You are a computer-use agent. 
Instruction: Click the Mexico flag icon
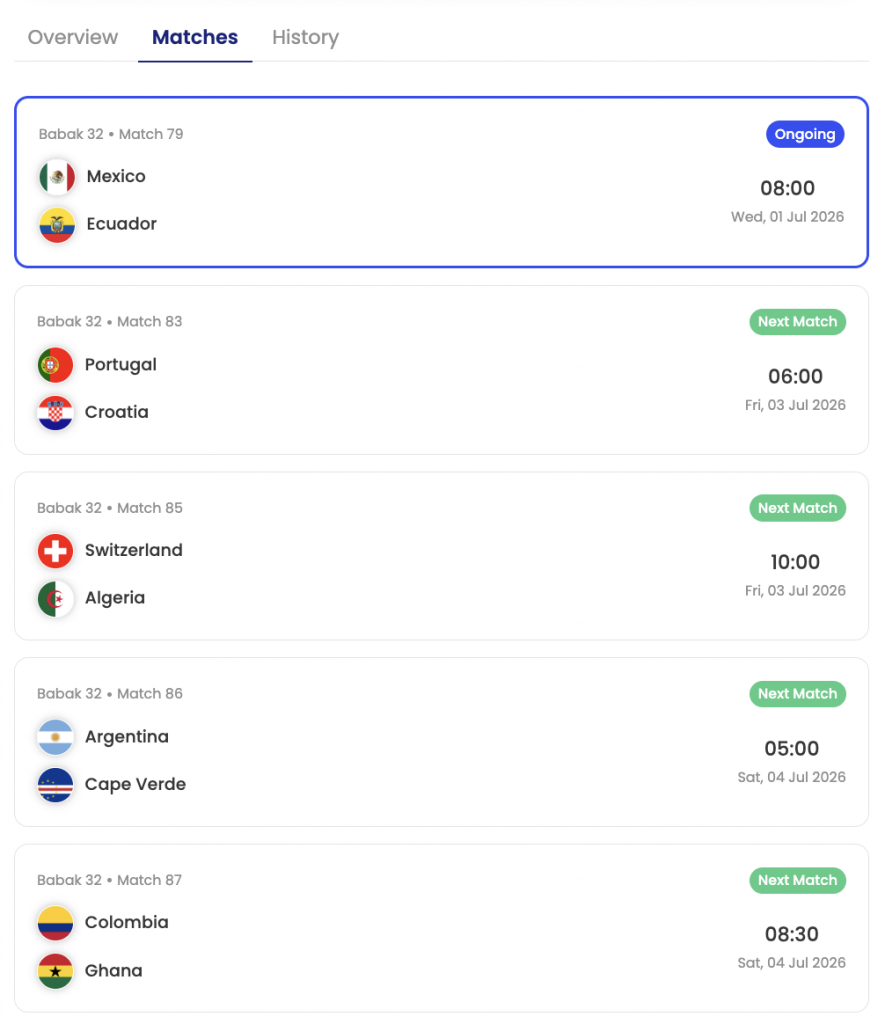point(57,177)
